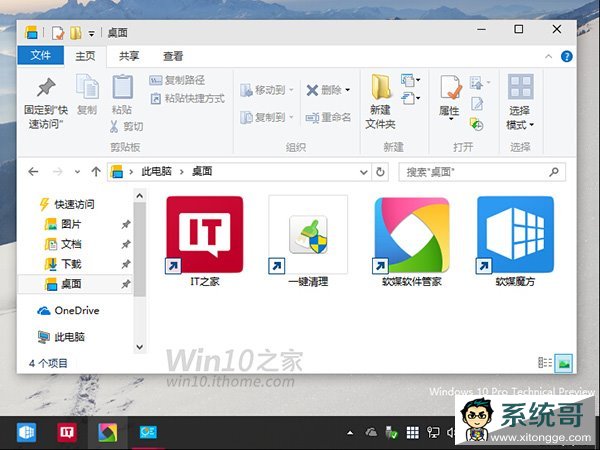Show hidden tray icons with up arrow
This screenshot has height=450, width=600.
350,433
